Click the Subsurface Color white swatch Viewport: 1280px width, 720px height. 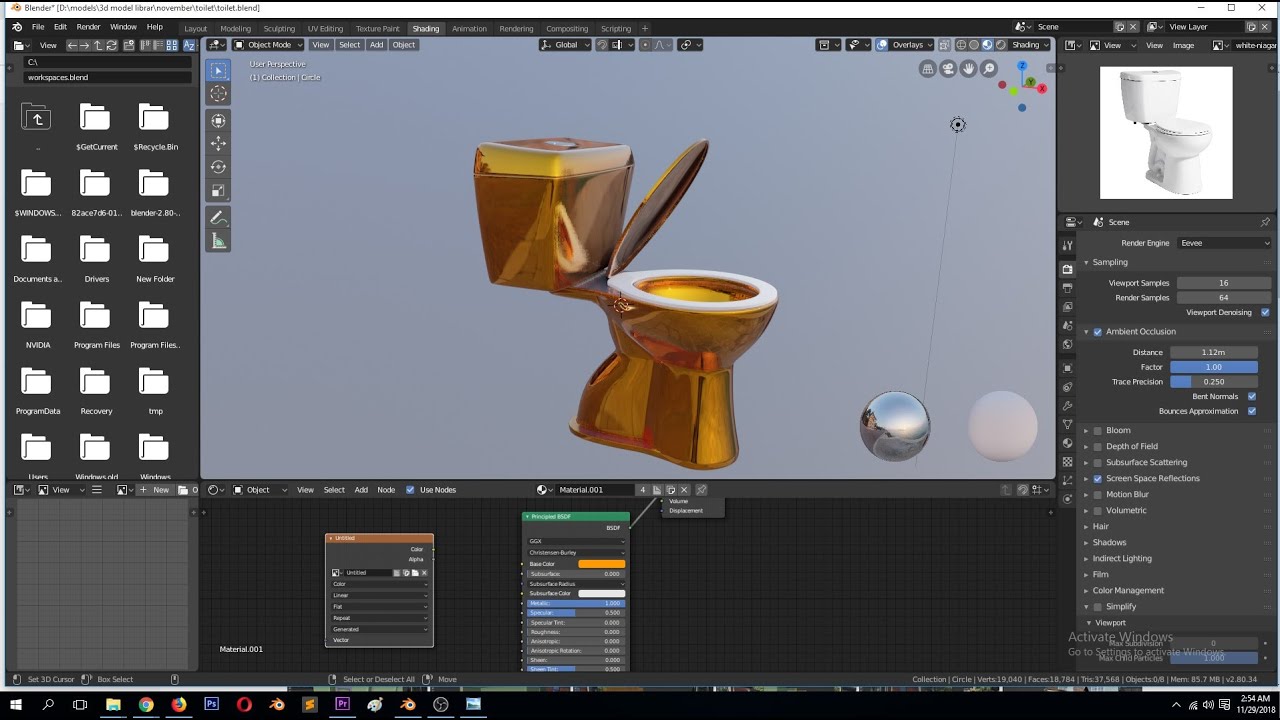601,594
